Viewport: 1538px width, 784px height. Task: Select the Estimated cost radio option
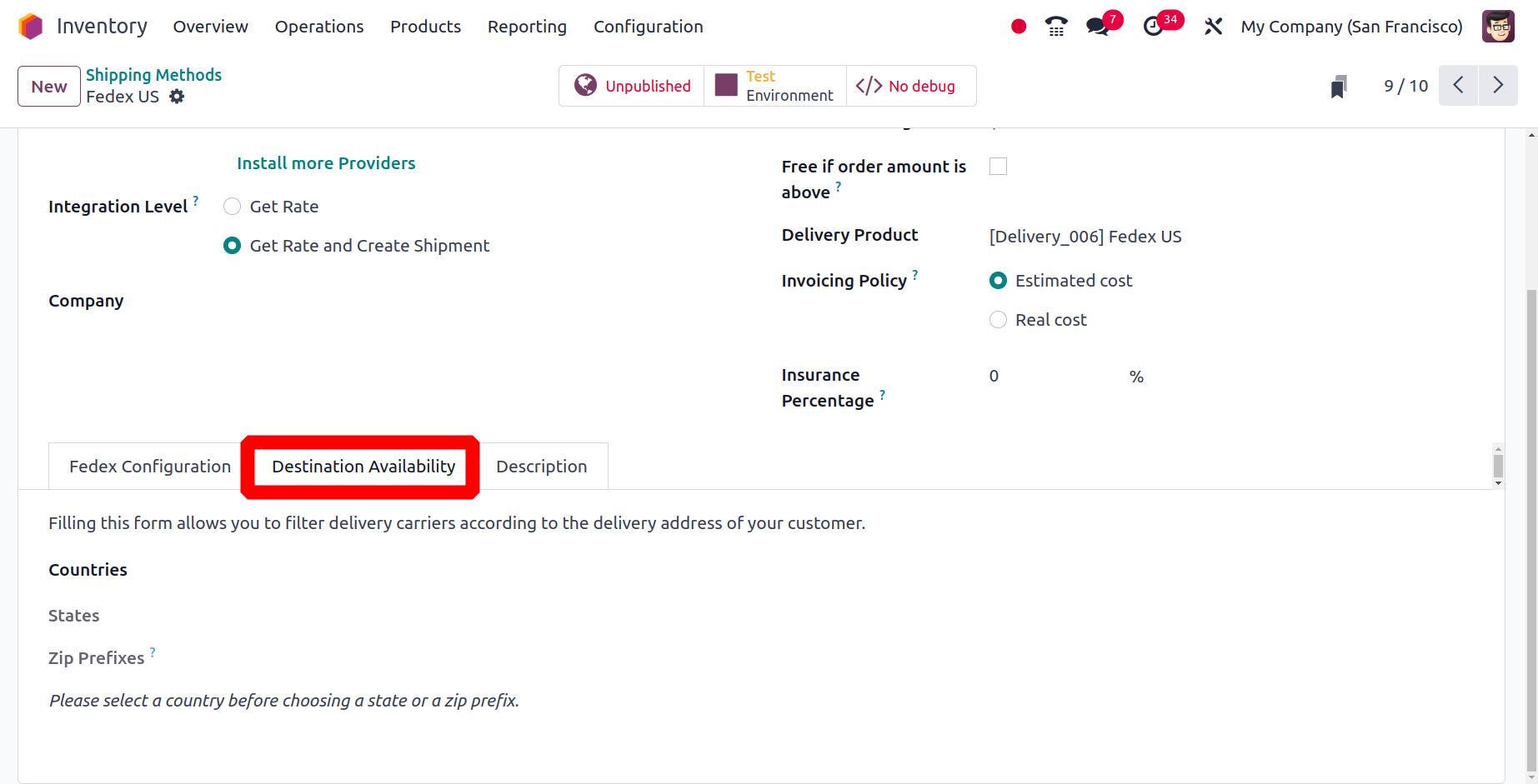point(998,281)
